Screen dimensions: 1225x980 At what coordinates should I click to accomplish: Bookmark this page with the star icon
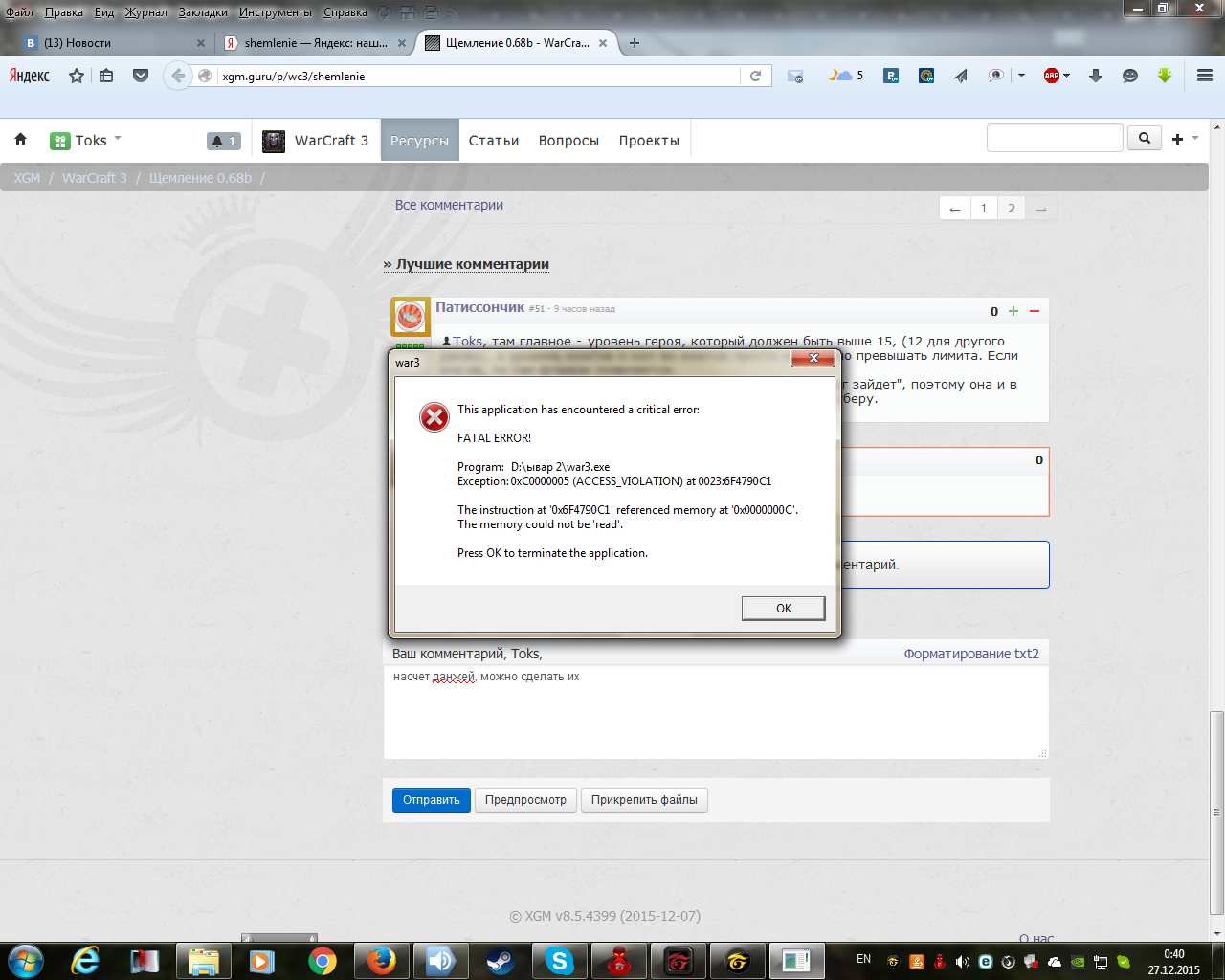77,76
